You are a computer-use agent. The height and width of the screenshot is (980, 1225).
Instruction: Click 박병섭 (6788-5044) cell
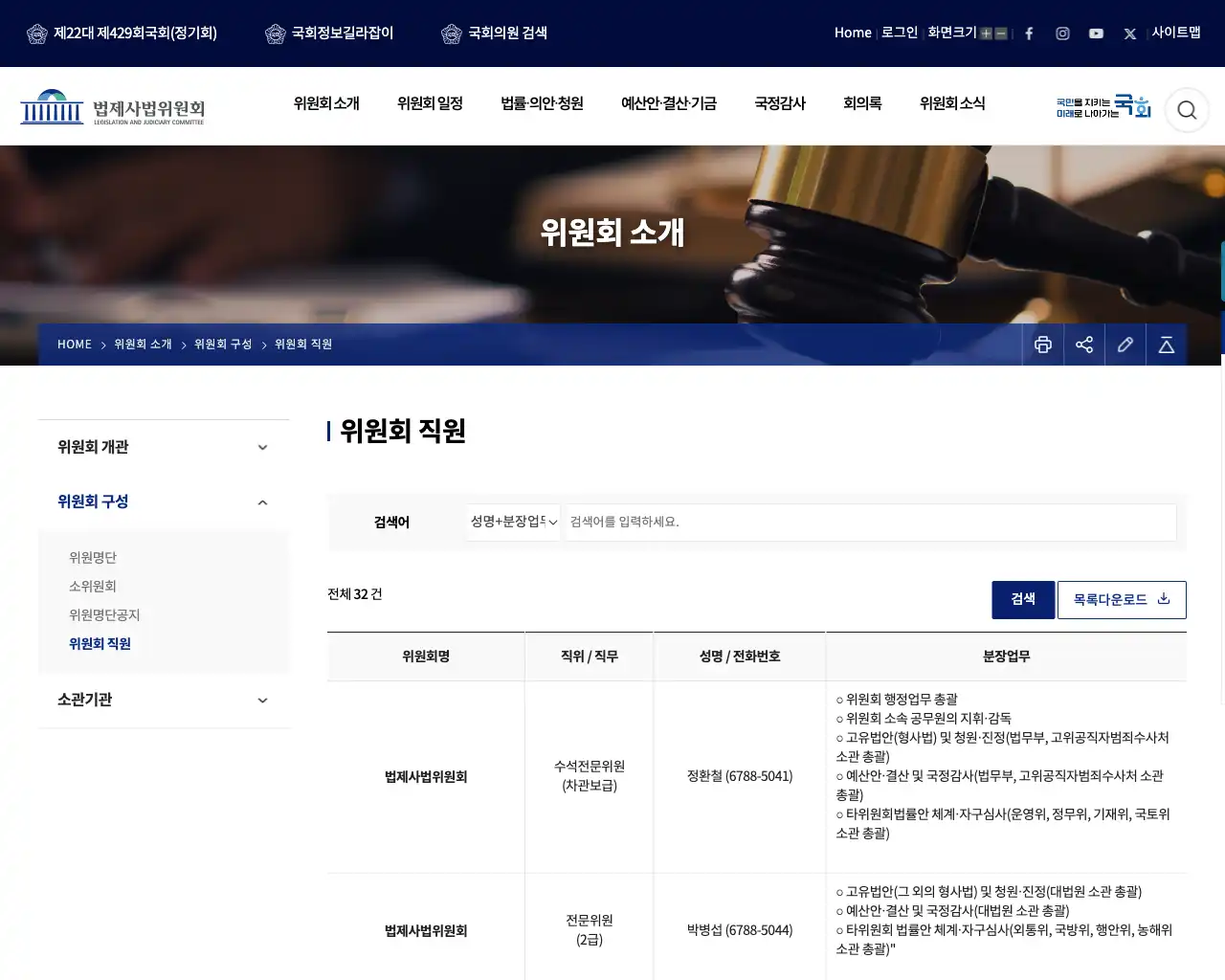(740, 930)
